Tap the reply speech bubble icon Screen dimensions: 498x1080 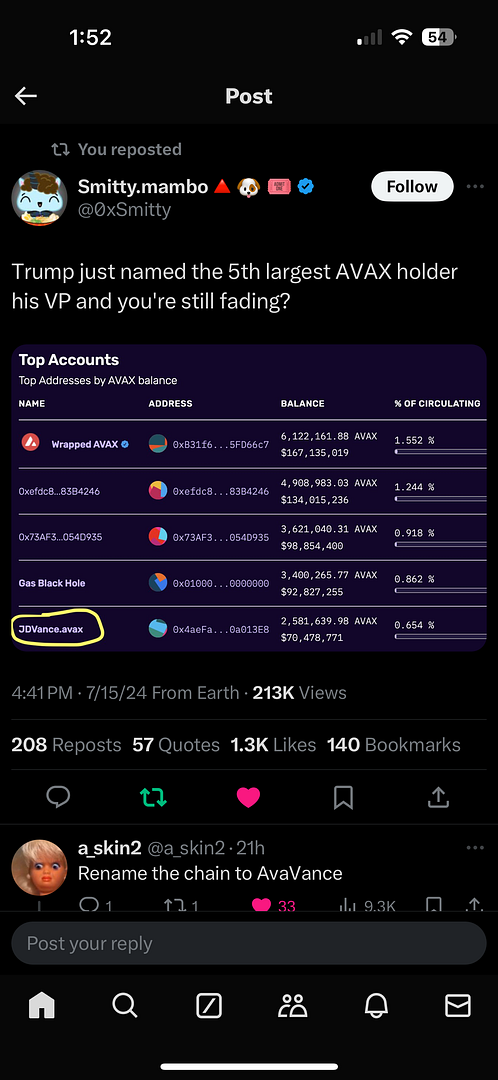(x=58, y=798)
